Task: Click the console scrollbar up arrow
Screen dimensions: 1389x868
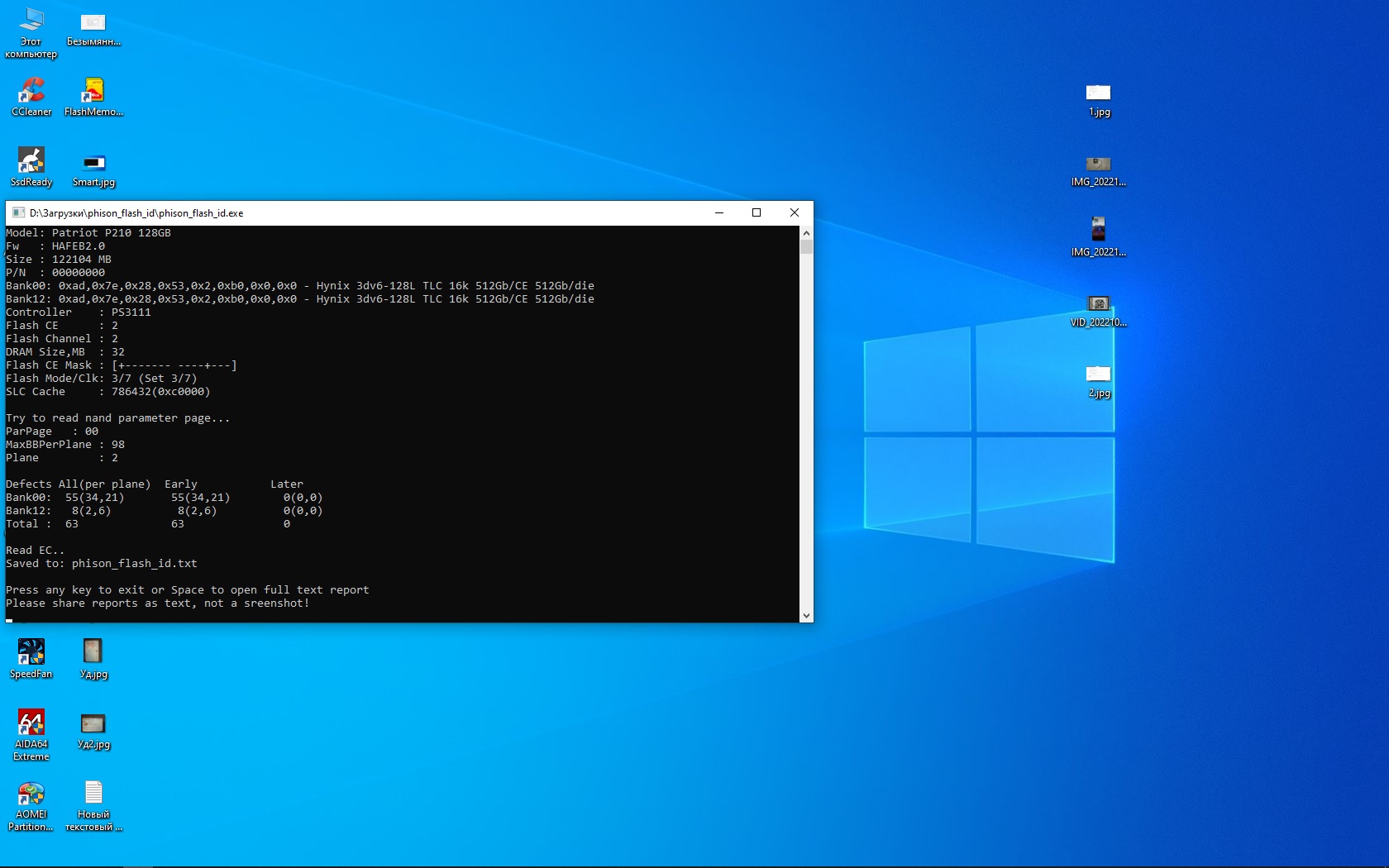Action: [806, 233]
